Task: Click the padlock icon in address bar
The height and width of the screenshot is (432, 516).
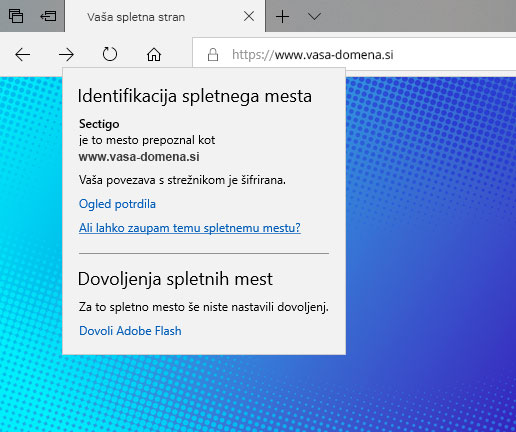Action: [213, 55]
